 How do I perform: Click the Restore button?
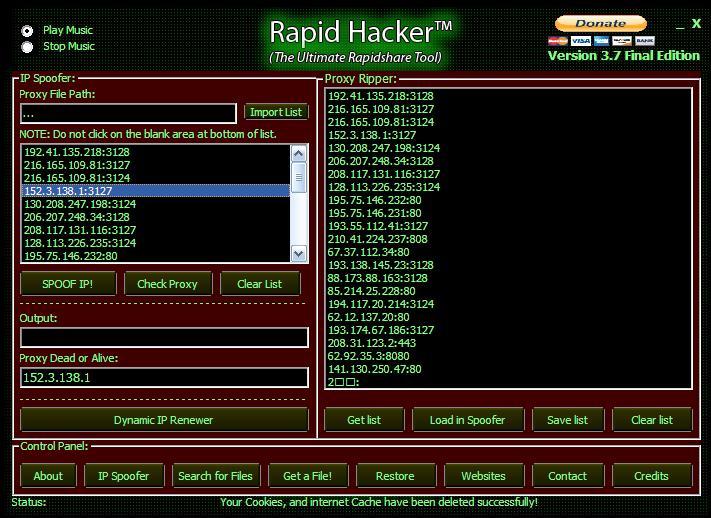395,476
